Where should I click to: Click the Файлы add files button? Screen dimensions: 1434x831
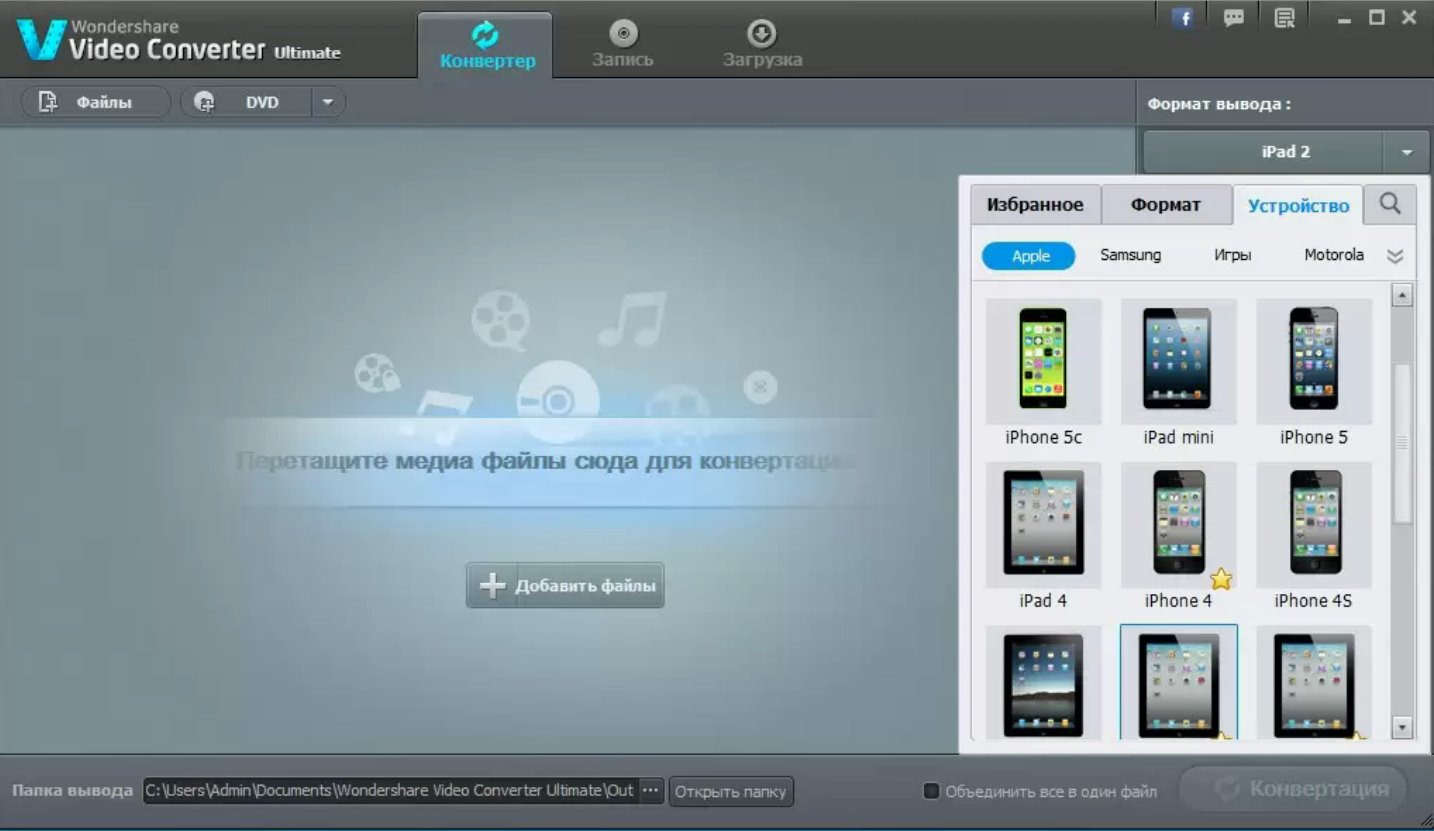pos(96,102)
